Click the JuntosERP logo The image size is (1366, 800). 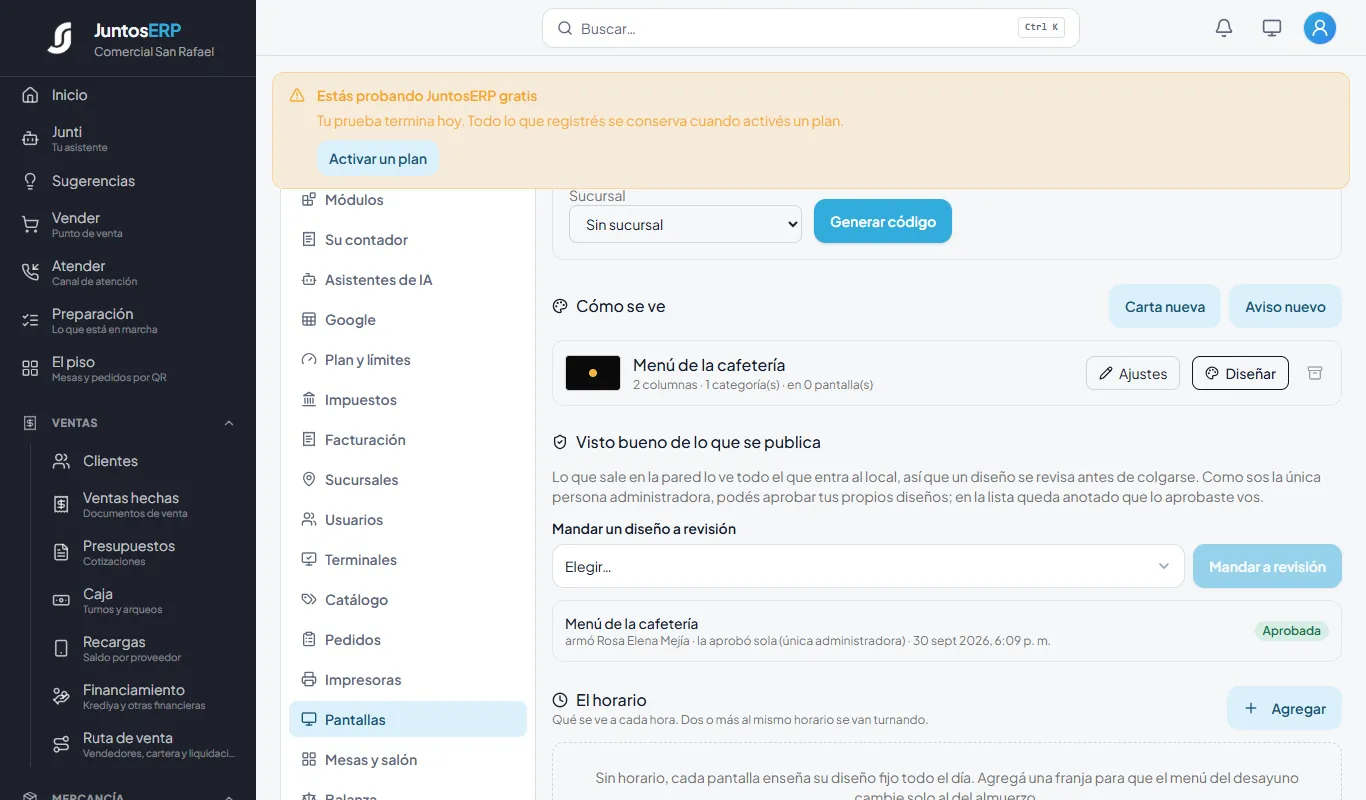click(60, 38)
